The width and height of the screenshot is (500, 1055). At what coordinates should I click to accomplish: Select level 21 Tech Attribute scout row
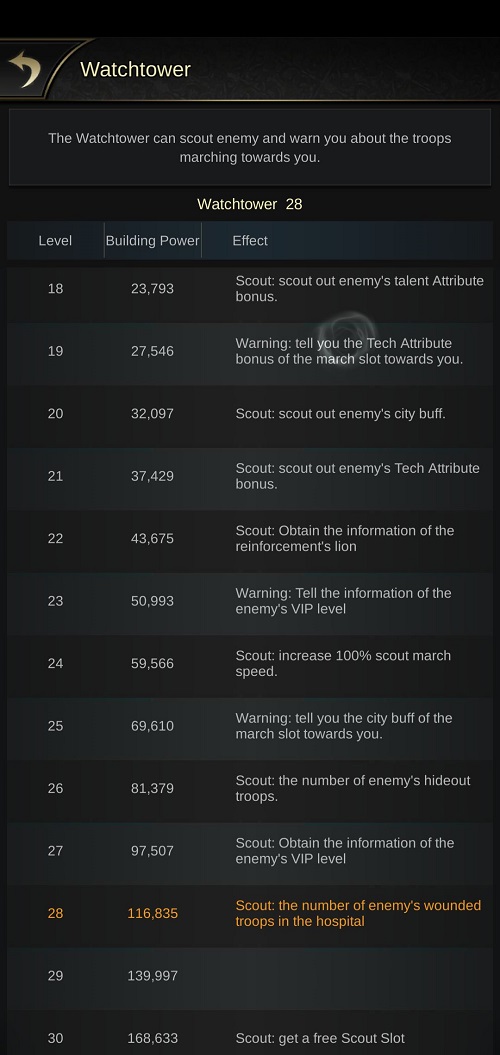coord(250,476)
